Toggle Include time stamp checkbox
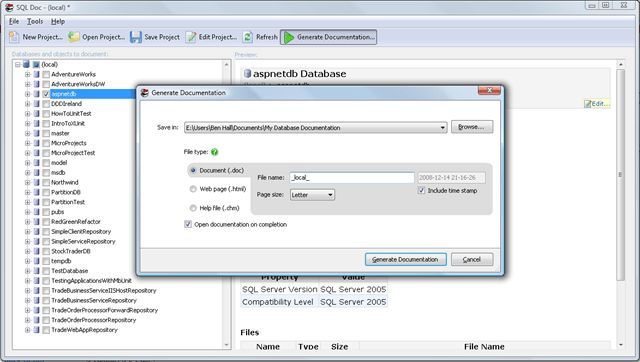The height and width of the screenshot is (362, 640). point(422,191)
